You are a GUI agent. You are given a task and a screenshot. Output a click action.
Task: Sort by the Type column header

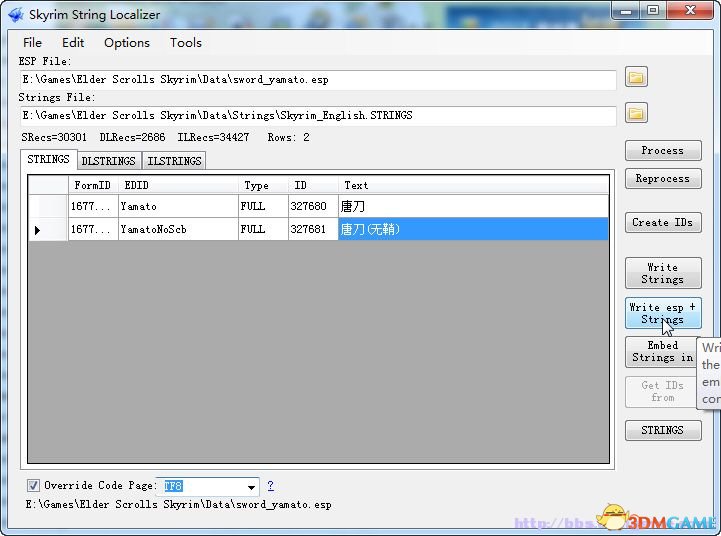click(263, 185)
